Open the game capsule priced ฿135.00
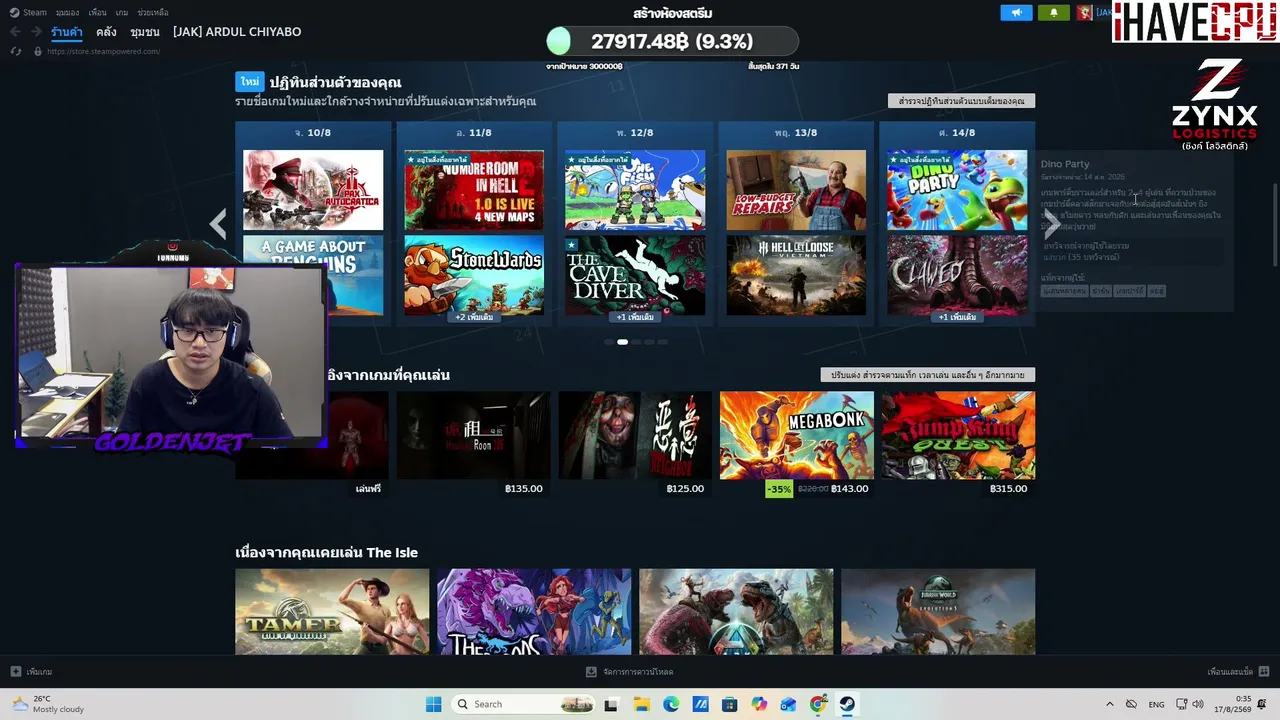 coord(474,435)
